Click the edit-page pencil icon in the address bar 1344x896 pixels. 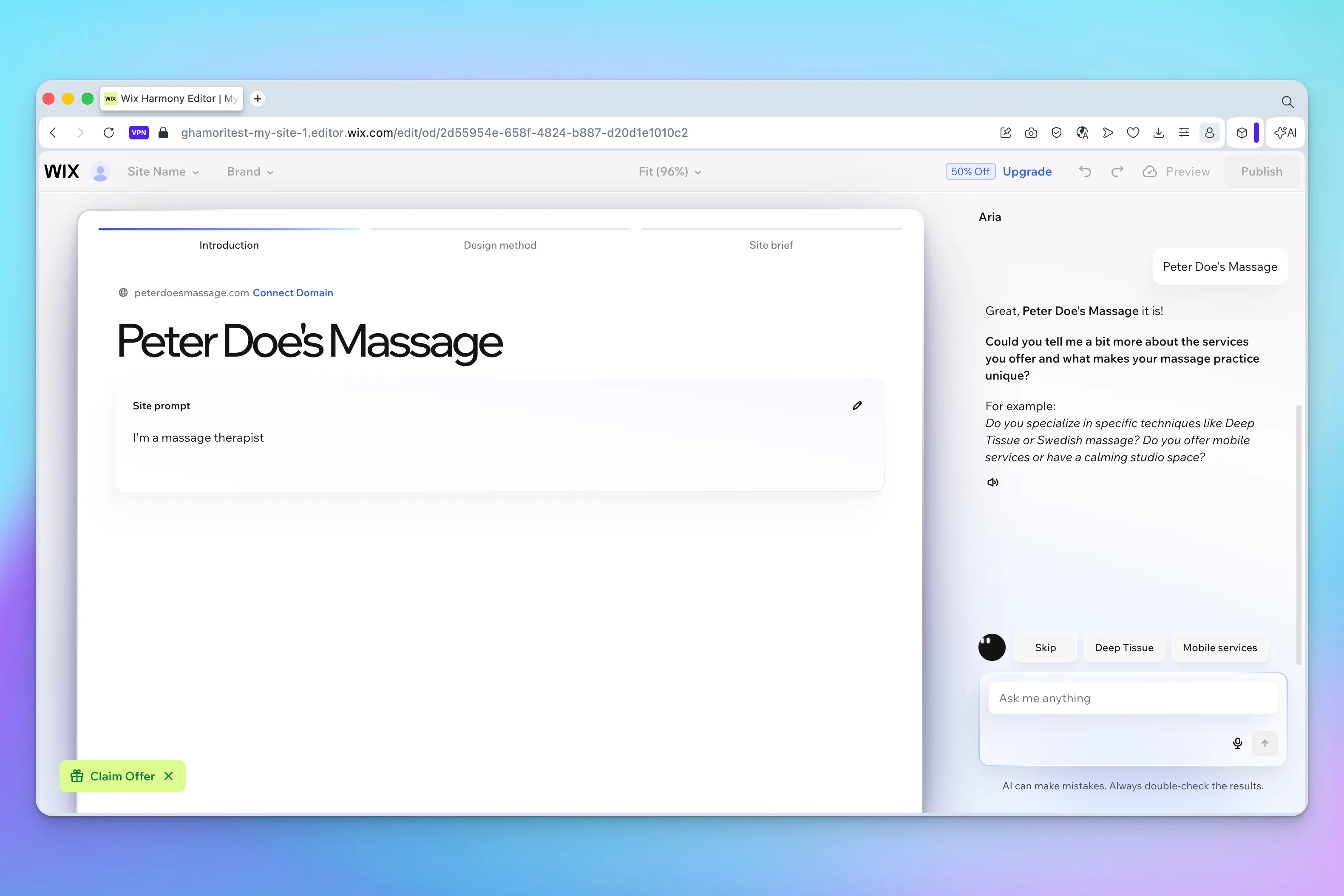pos(1006,133)
